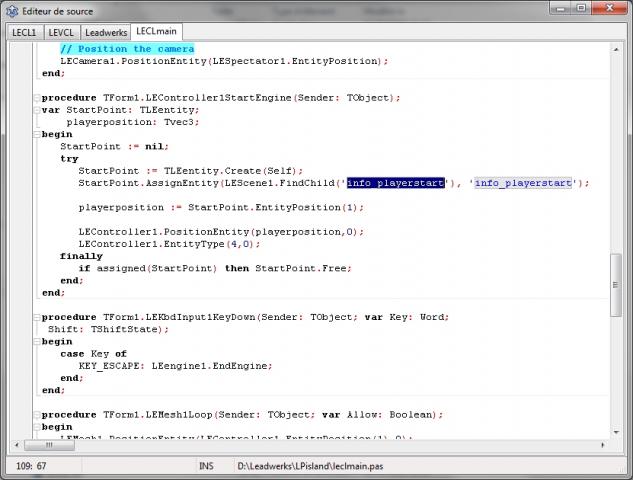Screen dimensions: 633x480
Task: Click the file path D:\Leadwerks\LPisland\leclmain.pas
Action: [x=310, y=466]
